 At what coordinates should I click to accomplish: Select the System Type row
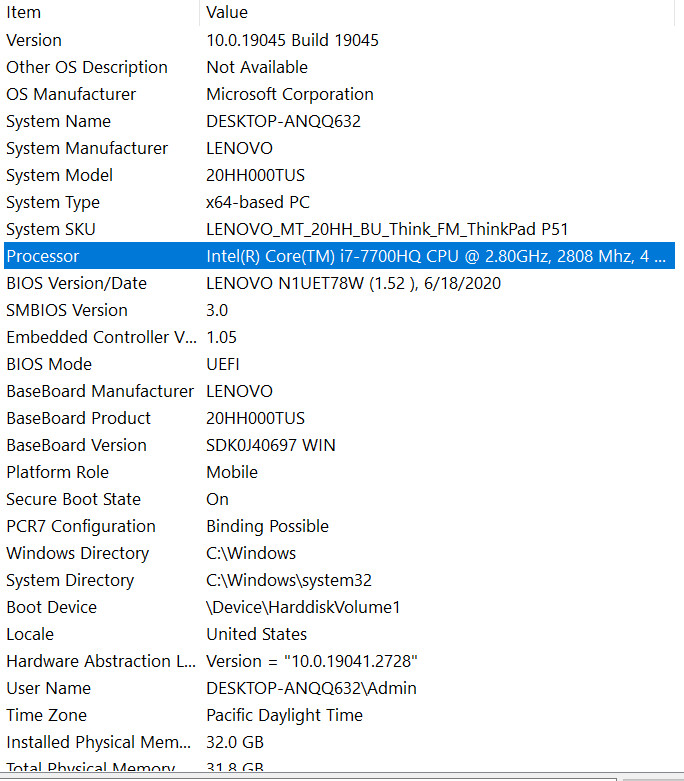tap(53, 202)
